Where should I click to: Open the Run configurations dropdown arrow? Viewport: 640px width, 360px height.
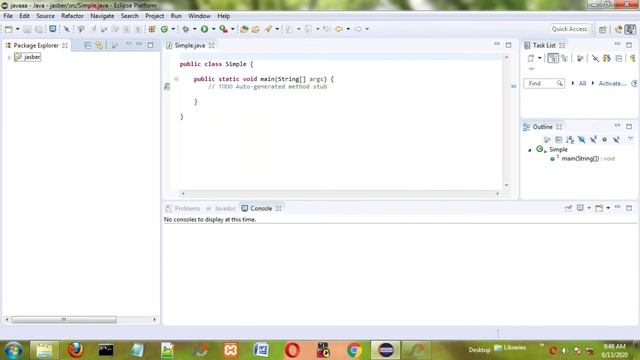pos(213,29)
